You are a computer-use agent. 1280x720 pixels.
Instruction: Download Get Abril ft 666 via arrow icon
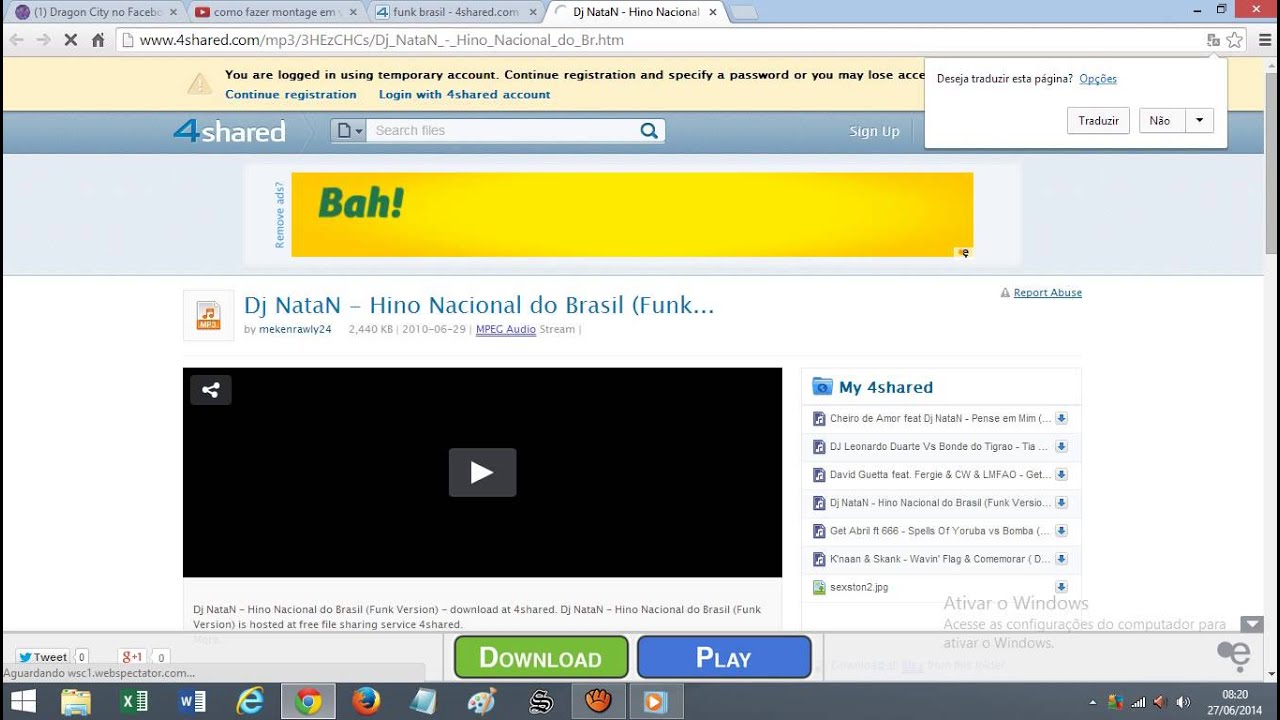(x=1061, y=531)
